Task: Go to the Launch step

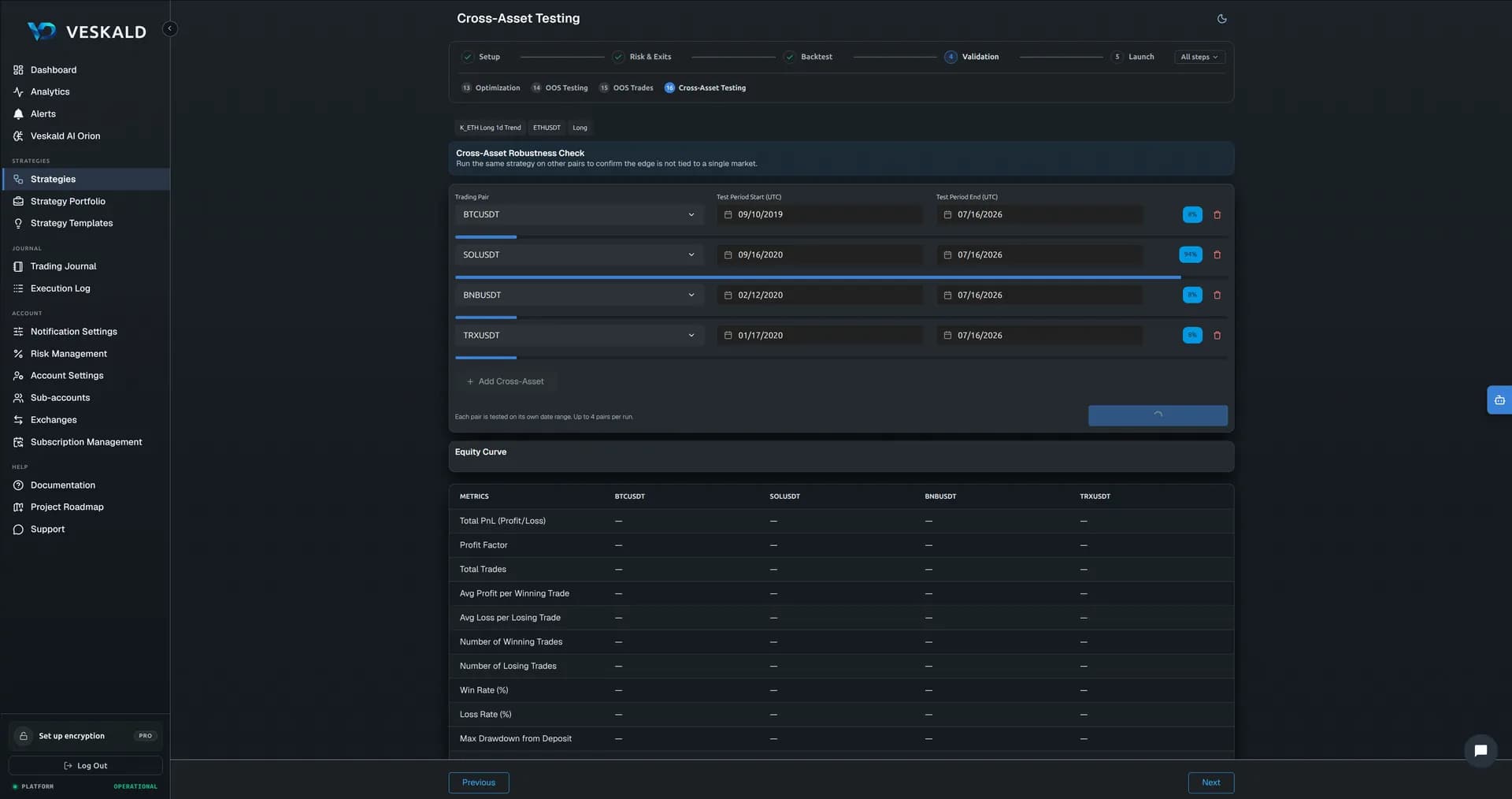Action: [x=1132, y=57]
